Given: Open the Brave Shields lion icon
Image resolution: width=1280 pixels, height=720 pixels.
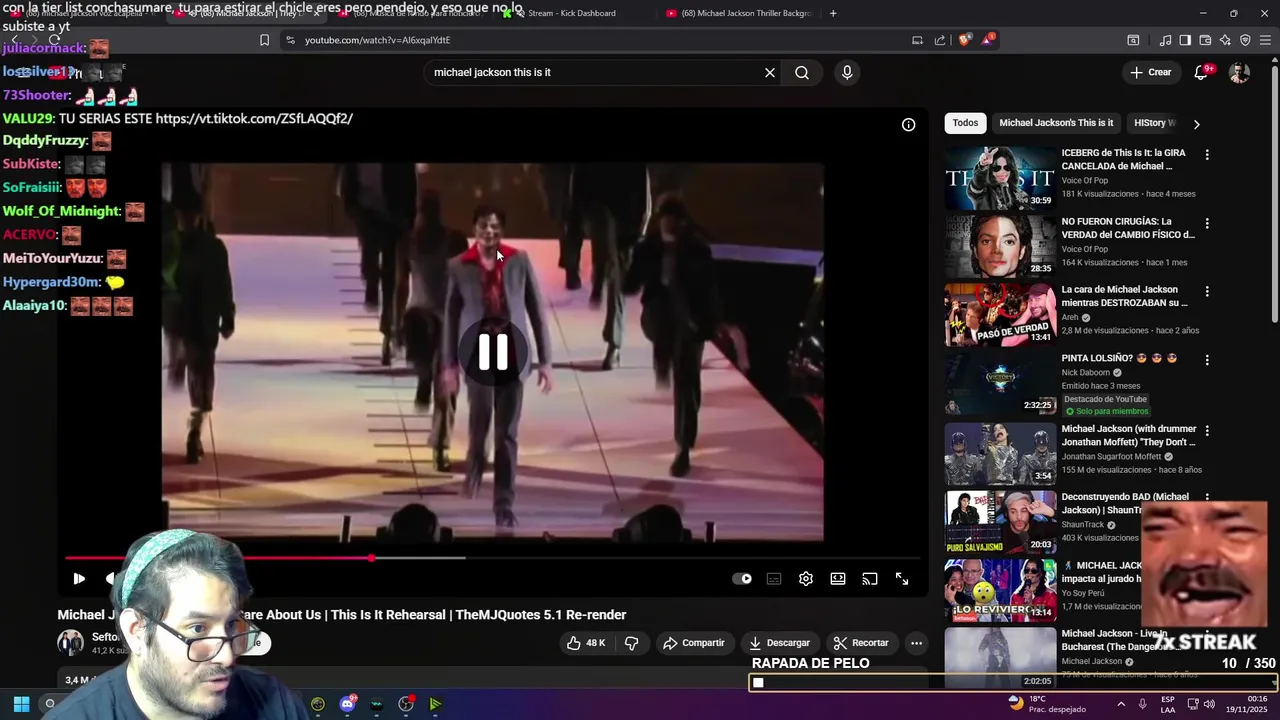Looking at the screenshot, I should (964, 40).
